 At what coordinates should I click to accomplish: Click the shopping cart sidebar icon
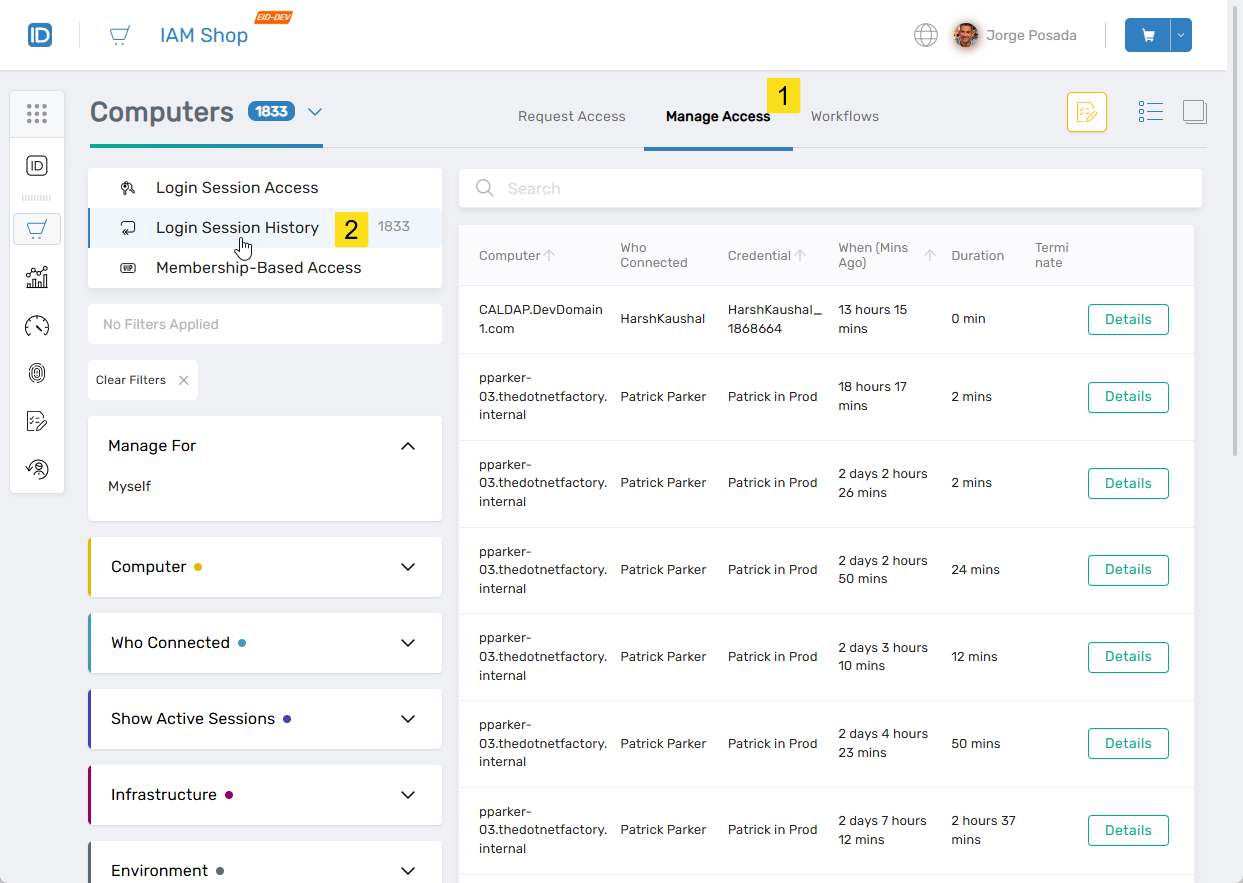[37, 229]
